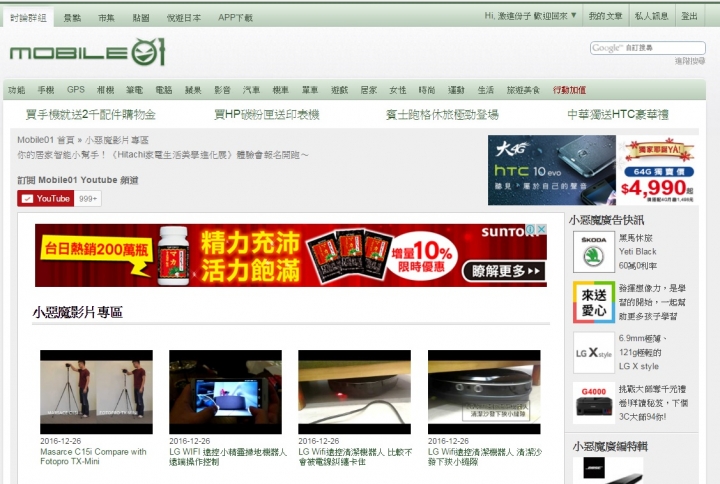Viewport: 720px width, 484px height.
Task: Click the LG X style logo icon
Action: [593, 353]
